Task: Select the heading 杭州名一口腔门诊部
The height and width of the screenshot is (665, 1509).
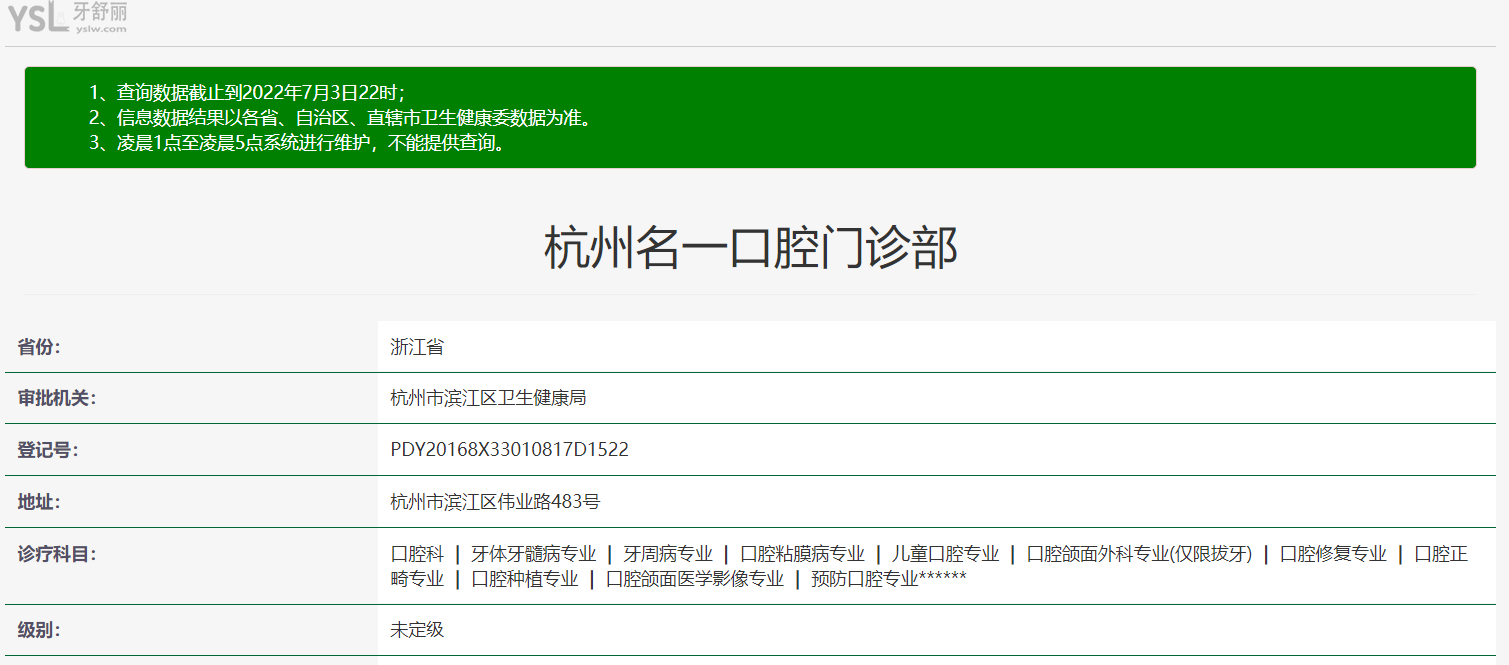Action: click(x=751, y=248)
